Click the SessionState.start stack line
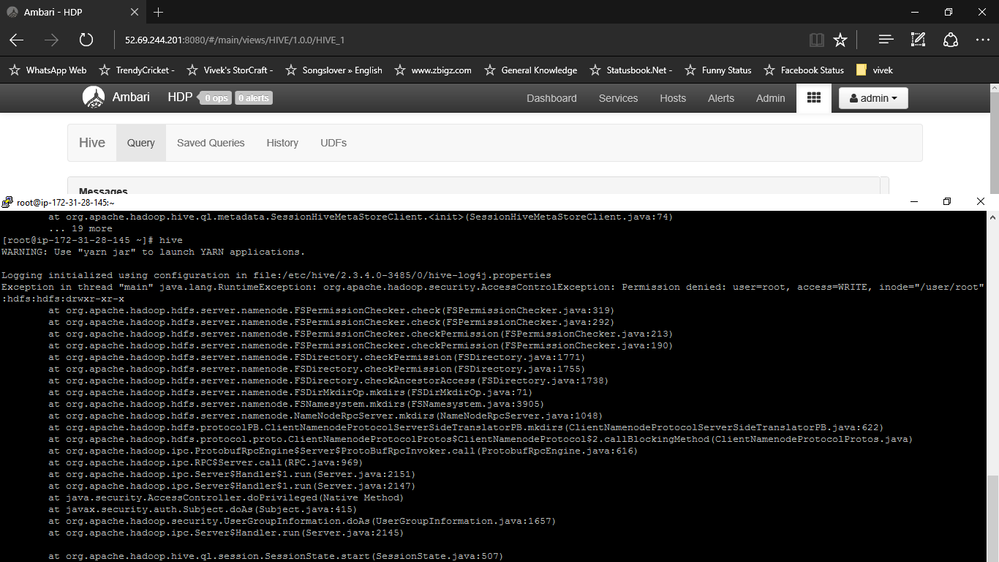The width and height of the screenshot is (999, 562). point(275,556)
